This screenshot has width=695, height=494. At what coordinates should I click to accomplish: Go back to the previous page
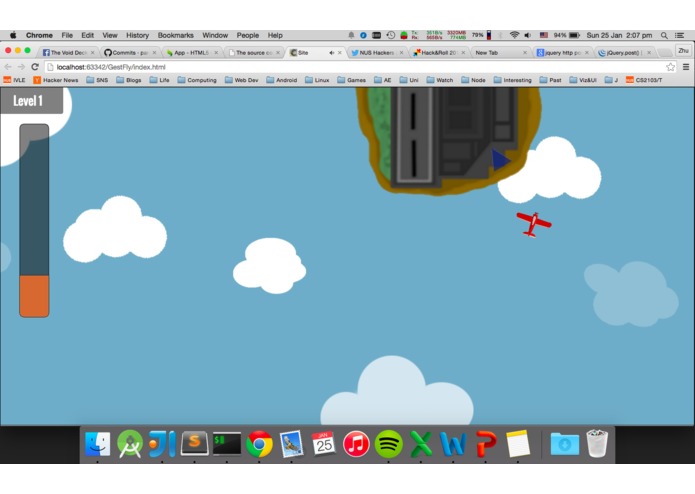click(8, 67)
